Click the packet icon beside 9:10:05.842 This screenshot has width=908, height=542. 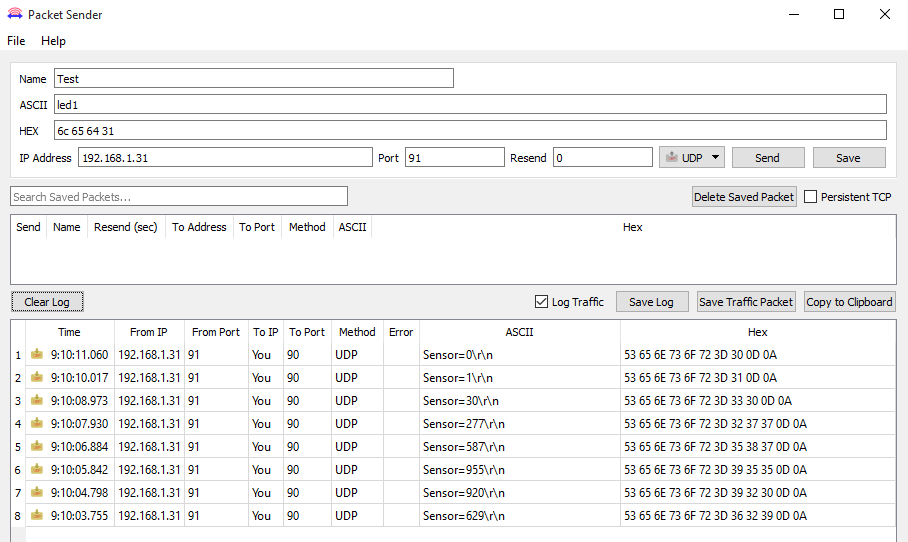pyautogui.click(x=37, y=469)
